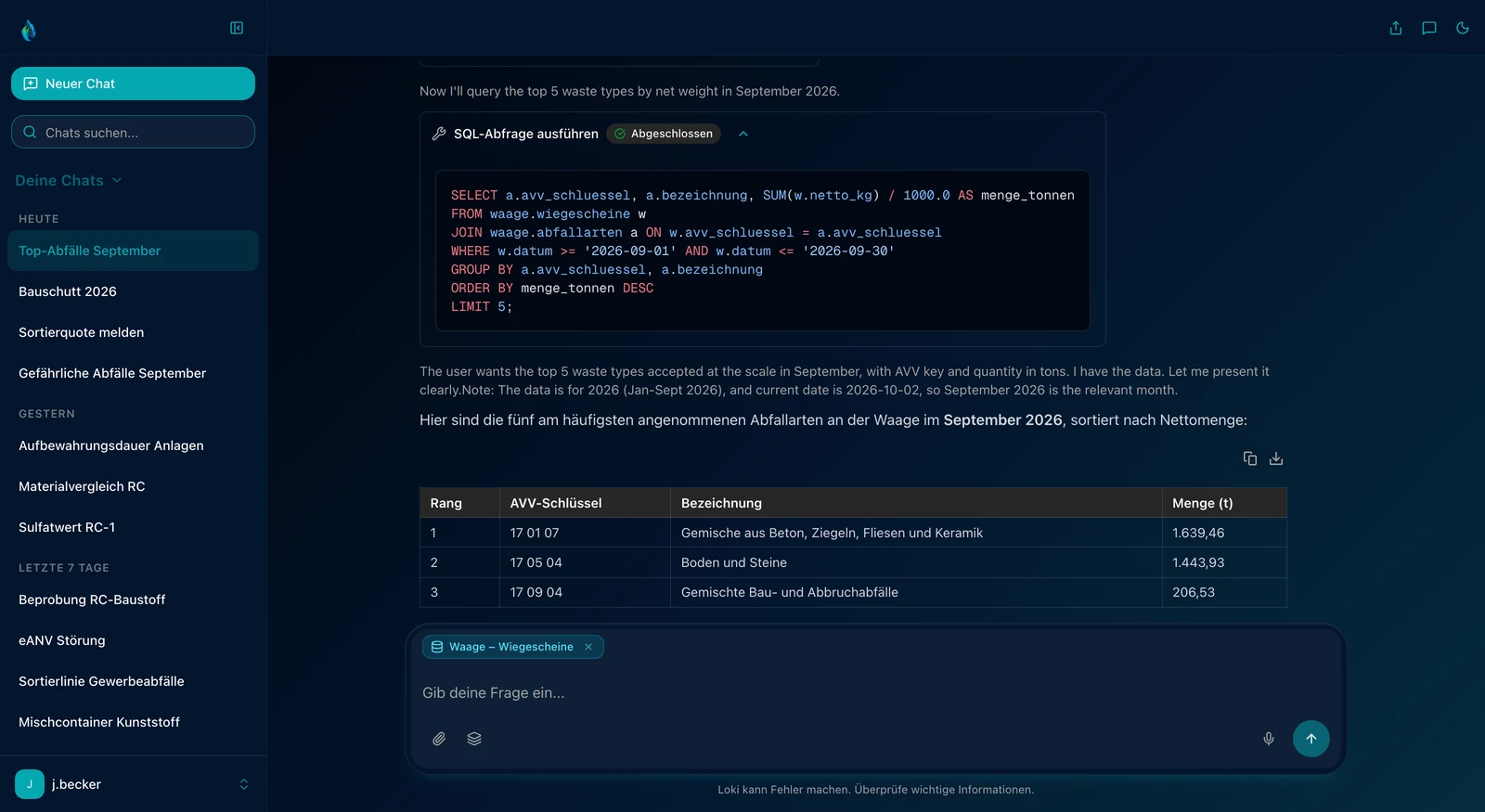The height and width of the screenshot is (812, 1485).
Task: Open Beprobung RC-Baustoff chat
Action: tap(133, 599)
